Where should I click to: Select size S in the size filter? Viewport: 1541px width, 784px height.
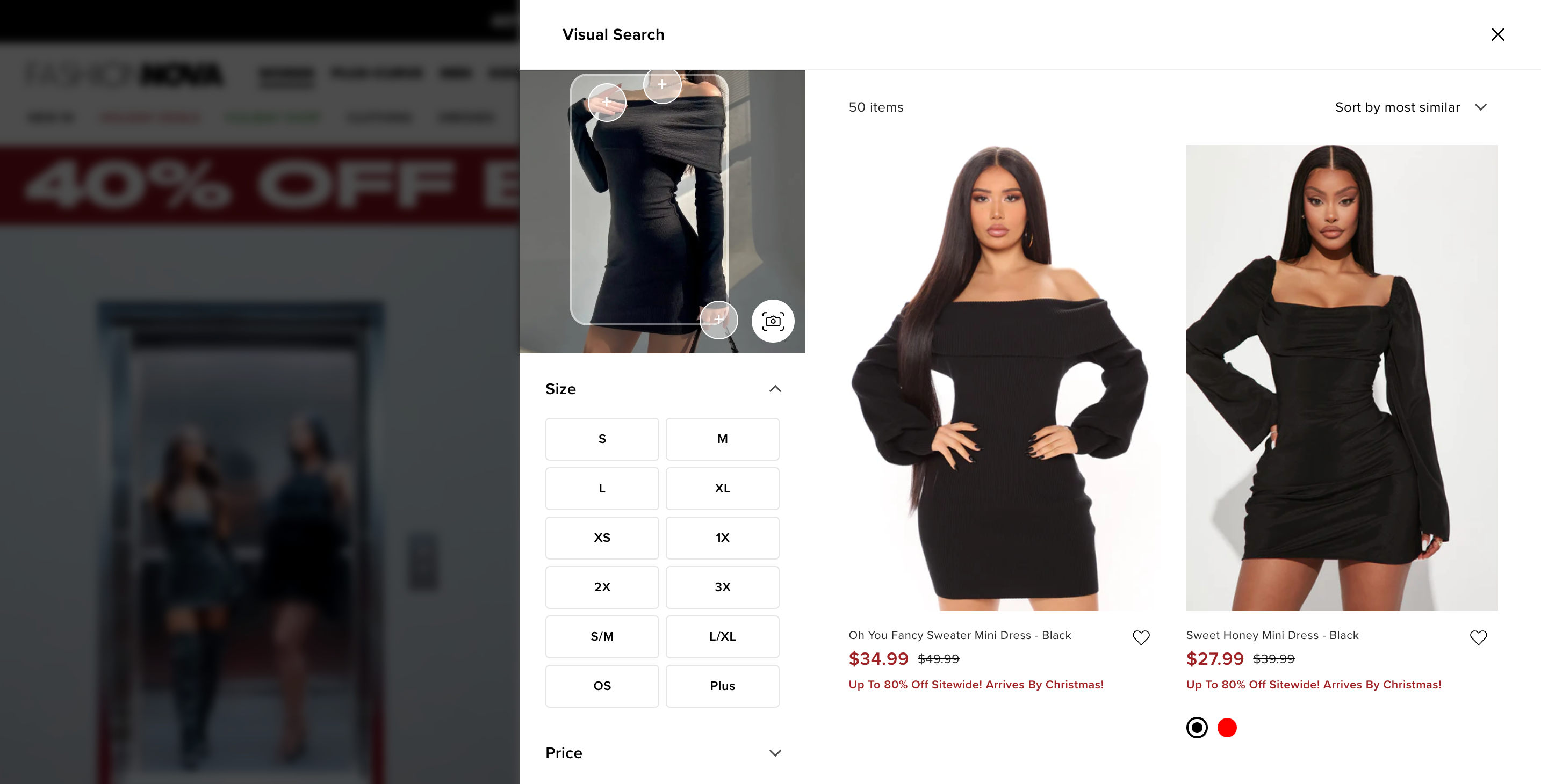[602, 439]
